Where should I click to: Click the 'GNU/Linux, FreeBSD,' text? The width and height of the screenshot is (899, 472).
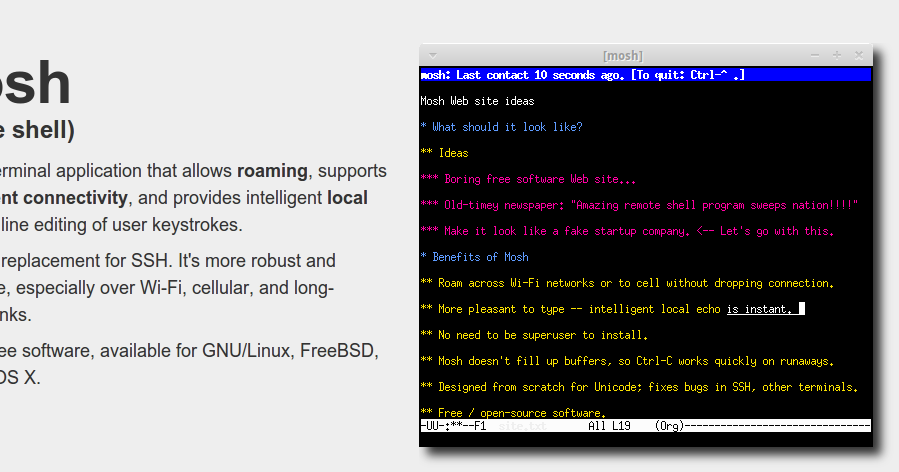(x=291, y=350)
